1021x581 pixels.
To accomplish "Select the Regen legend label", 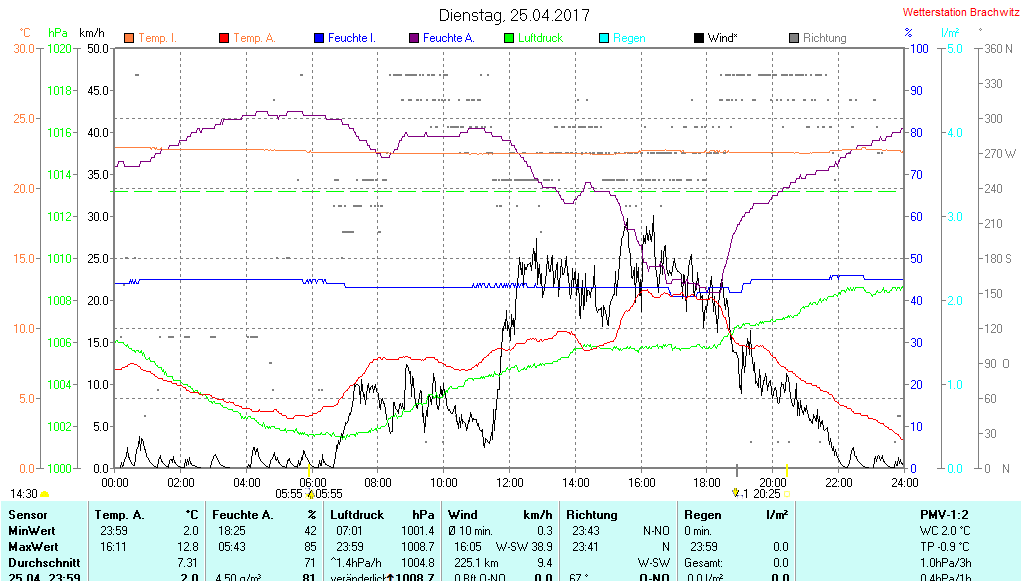I will 629,38.
